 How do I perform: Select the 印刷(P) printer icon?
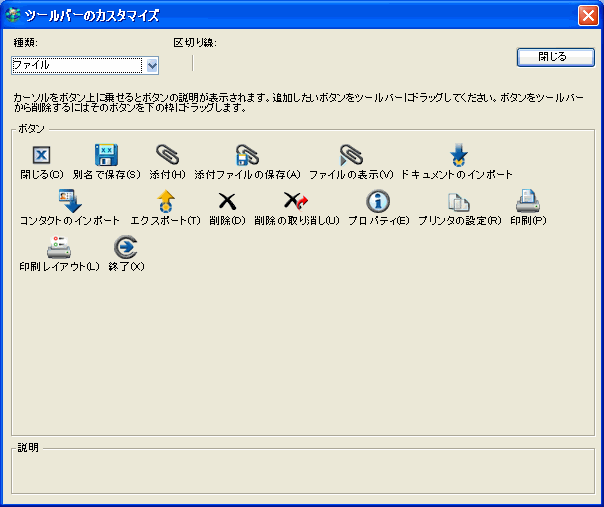pos(528,201)
